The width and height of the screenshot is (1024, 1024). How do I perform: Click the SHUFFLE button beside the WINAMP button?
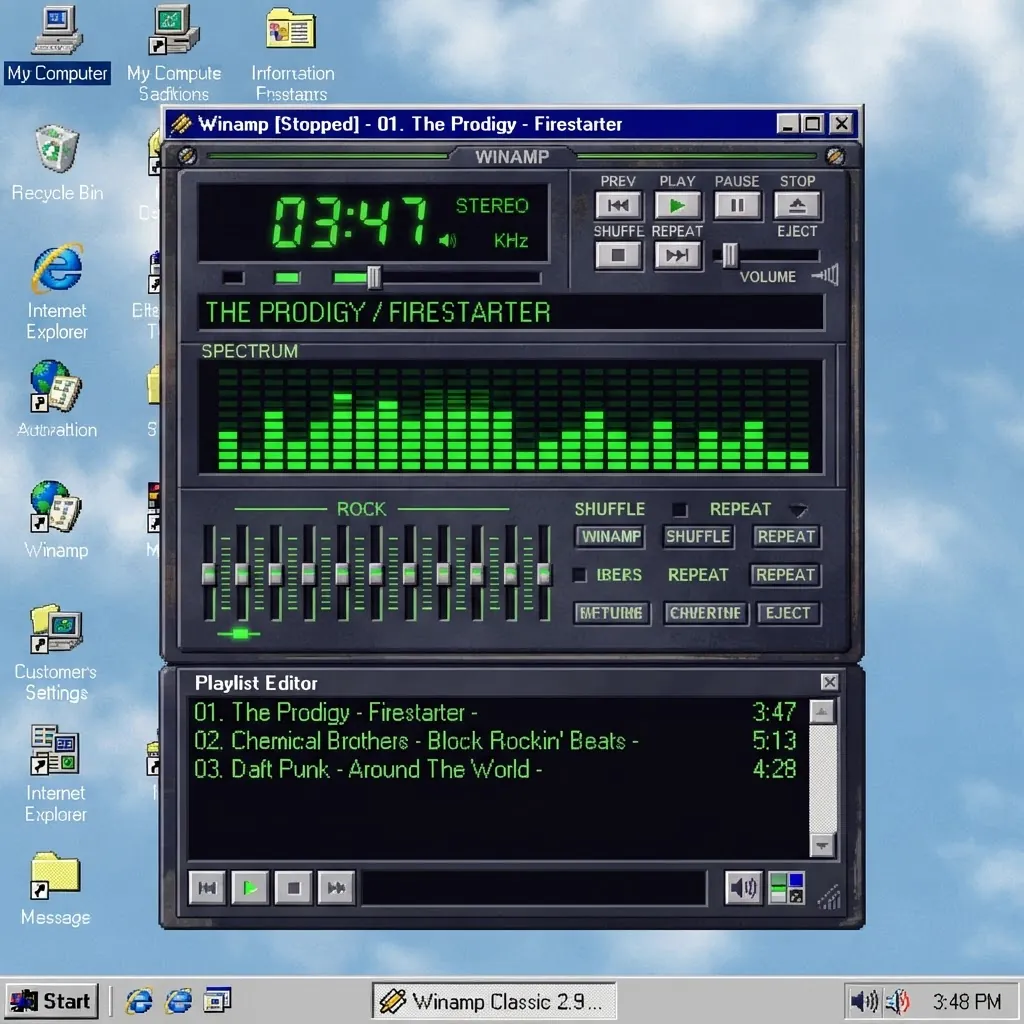click(697, 537)
